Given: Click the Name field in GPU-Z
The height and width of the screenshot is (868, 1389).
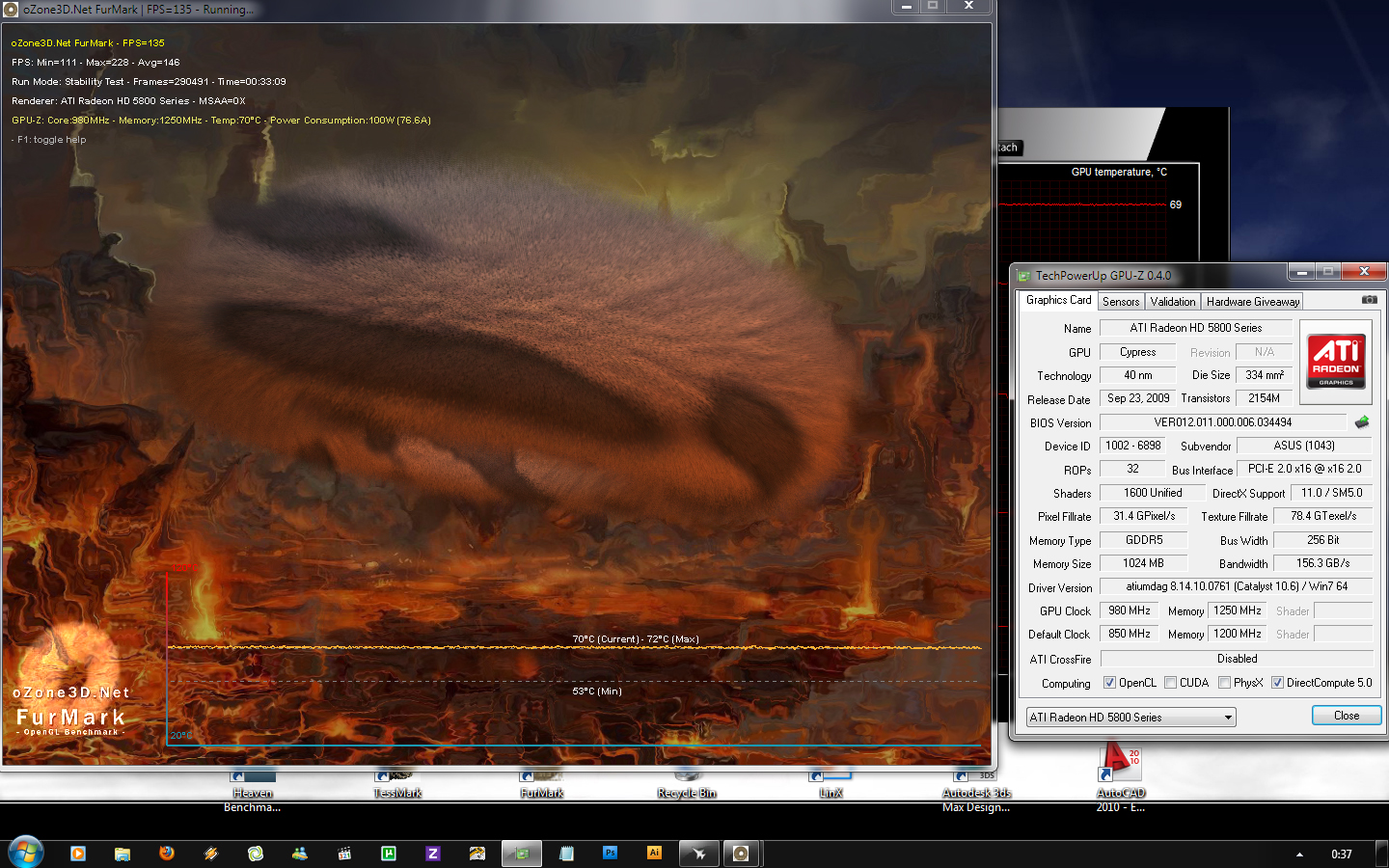Looking at the screenshot, I should tap(1196, 328).
